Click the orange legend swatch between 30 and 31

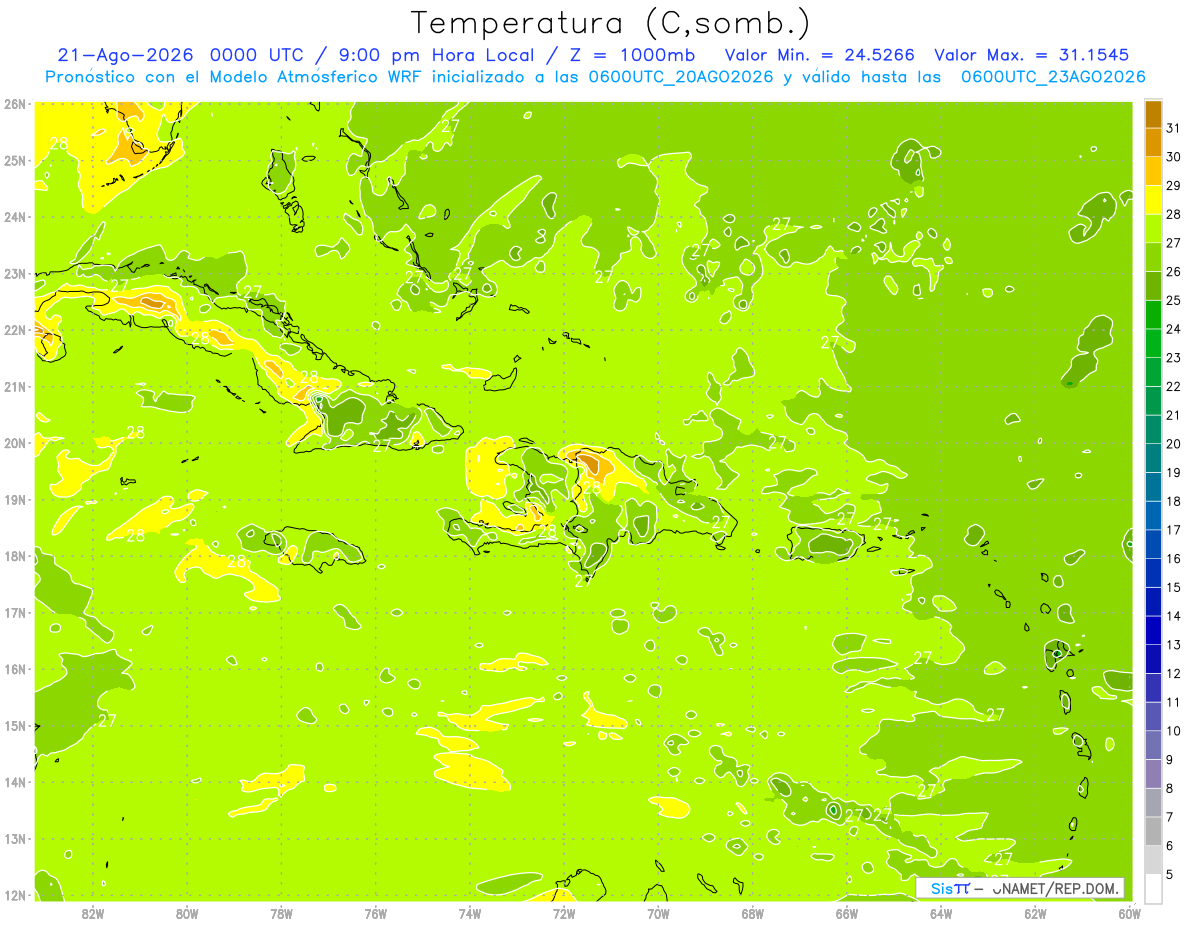(x=1153, y=142)
